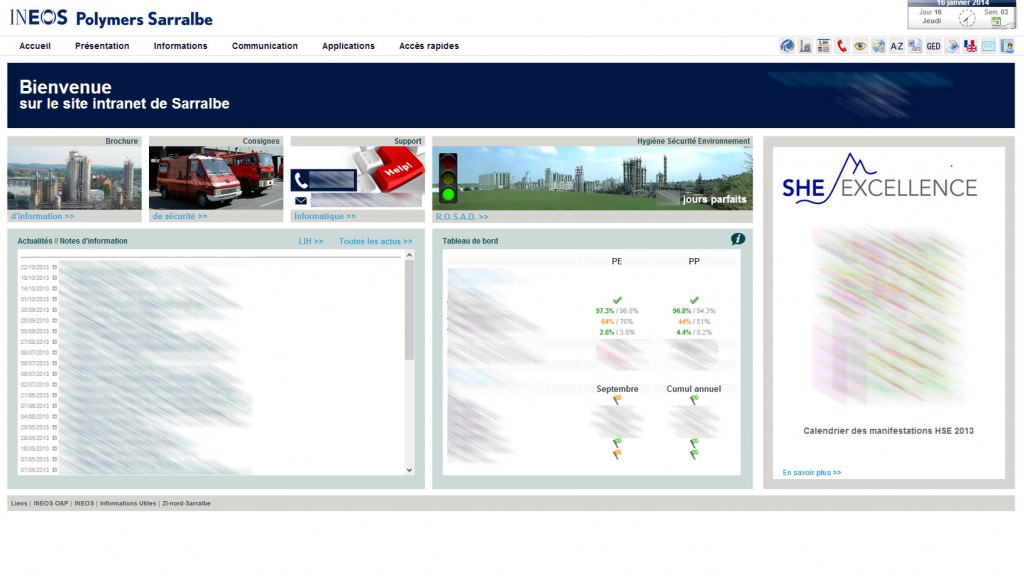
Task: Click the factory plant toolbar icon
Action: [805, 46]
